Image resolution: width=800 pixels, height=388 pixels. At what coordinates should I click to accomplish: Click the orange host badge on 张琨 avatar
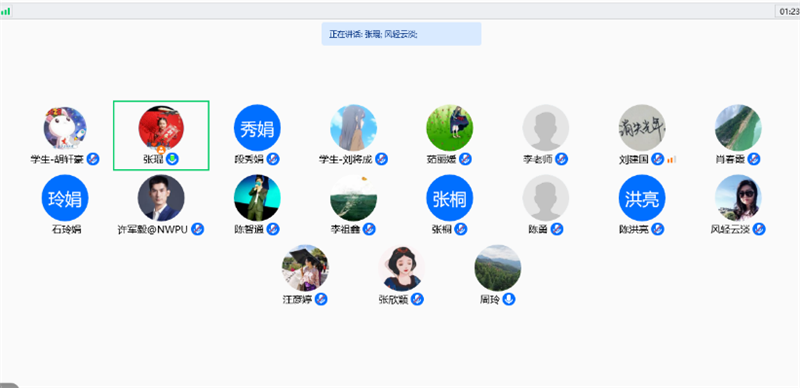161,150
